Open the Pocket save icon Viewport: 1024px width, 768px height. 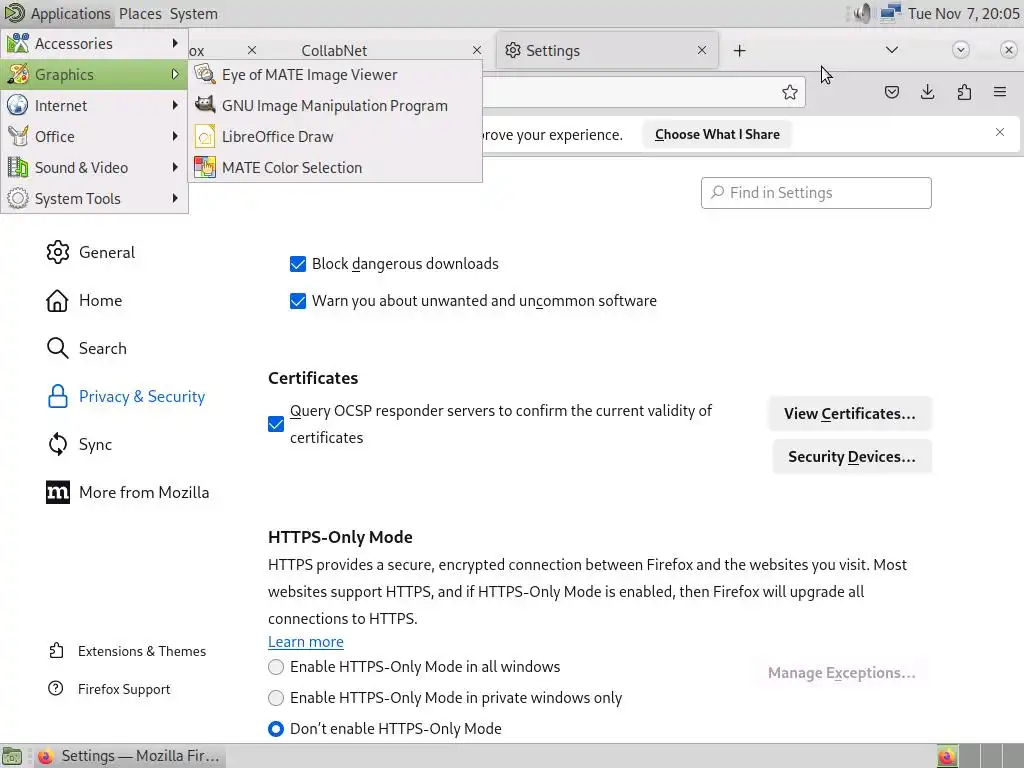[891, 92]
